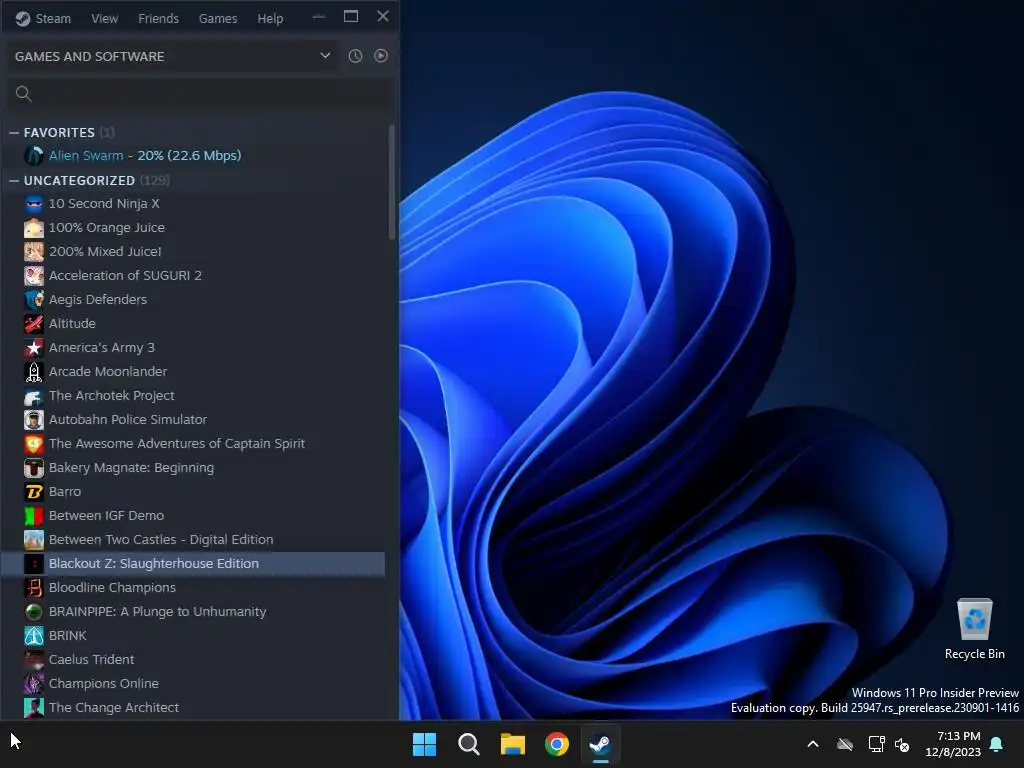
Task: Click the Alien Swarm game icon
Action: click(34, 155)
